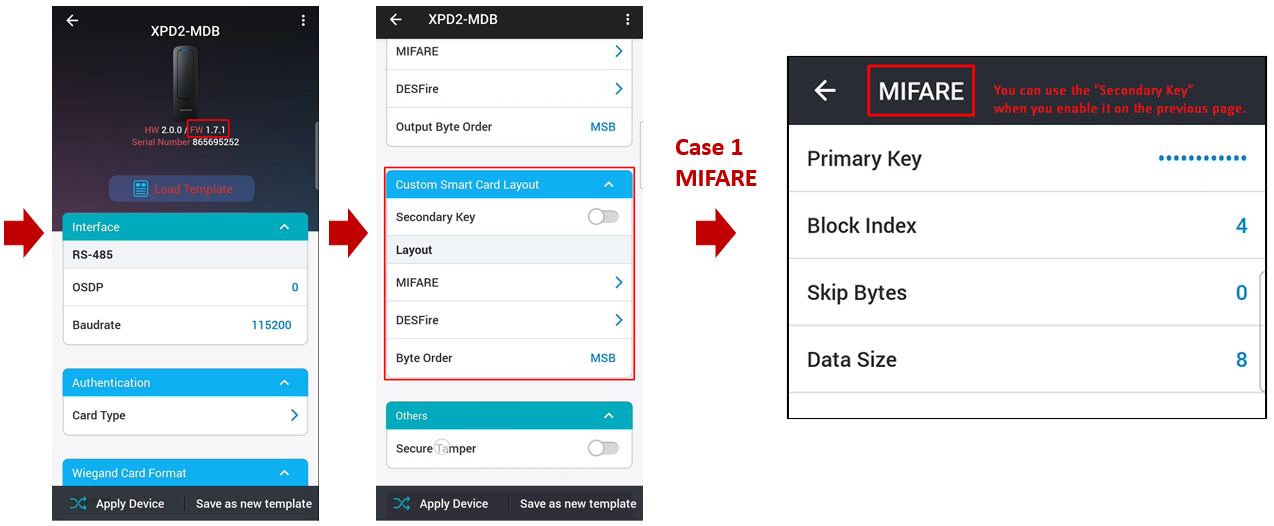Collapse the Interface section
Image resolution: width=1274 pixels, height=526 pixels.
point(284,227)
